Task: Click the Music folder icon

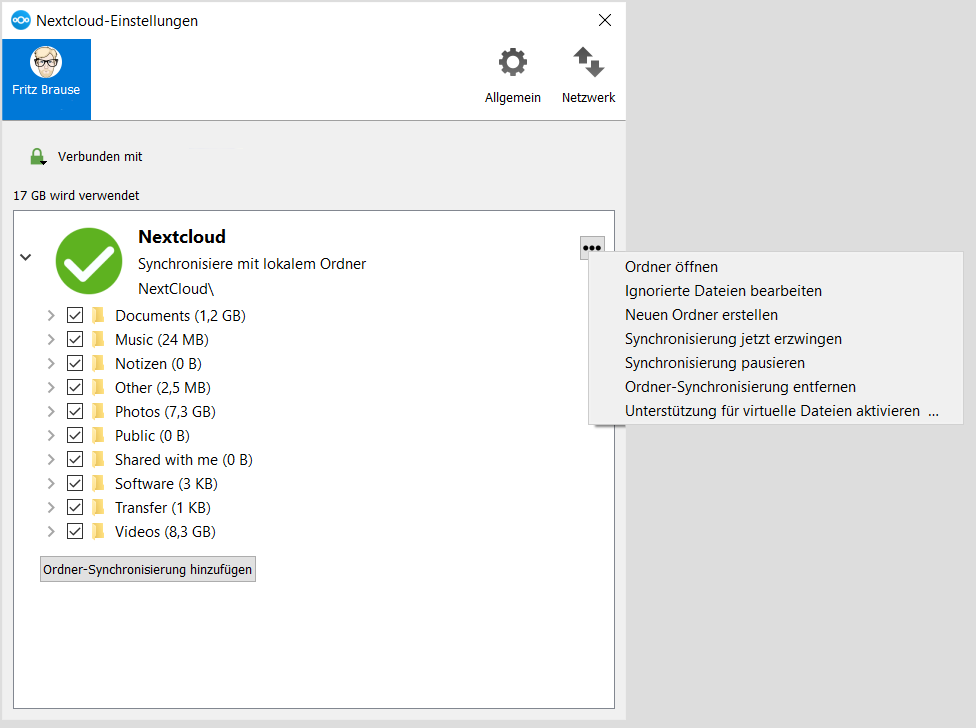Action: pyautogui.click(x=98, y=340)
